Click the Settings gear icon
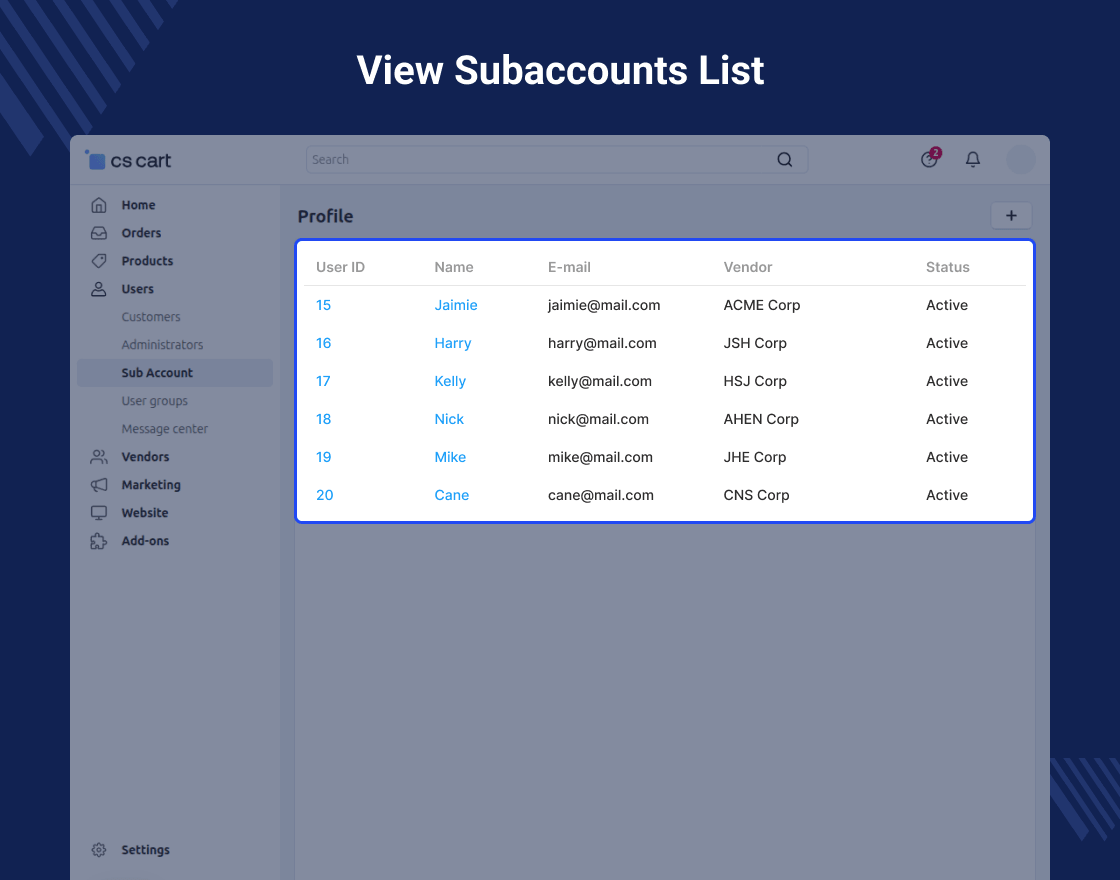1120x880 pixels. [x=99, y=849]
